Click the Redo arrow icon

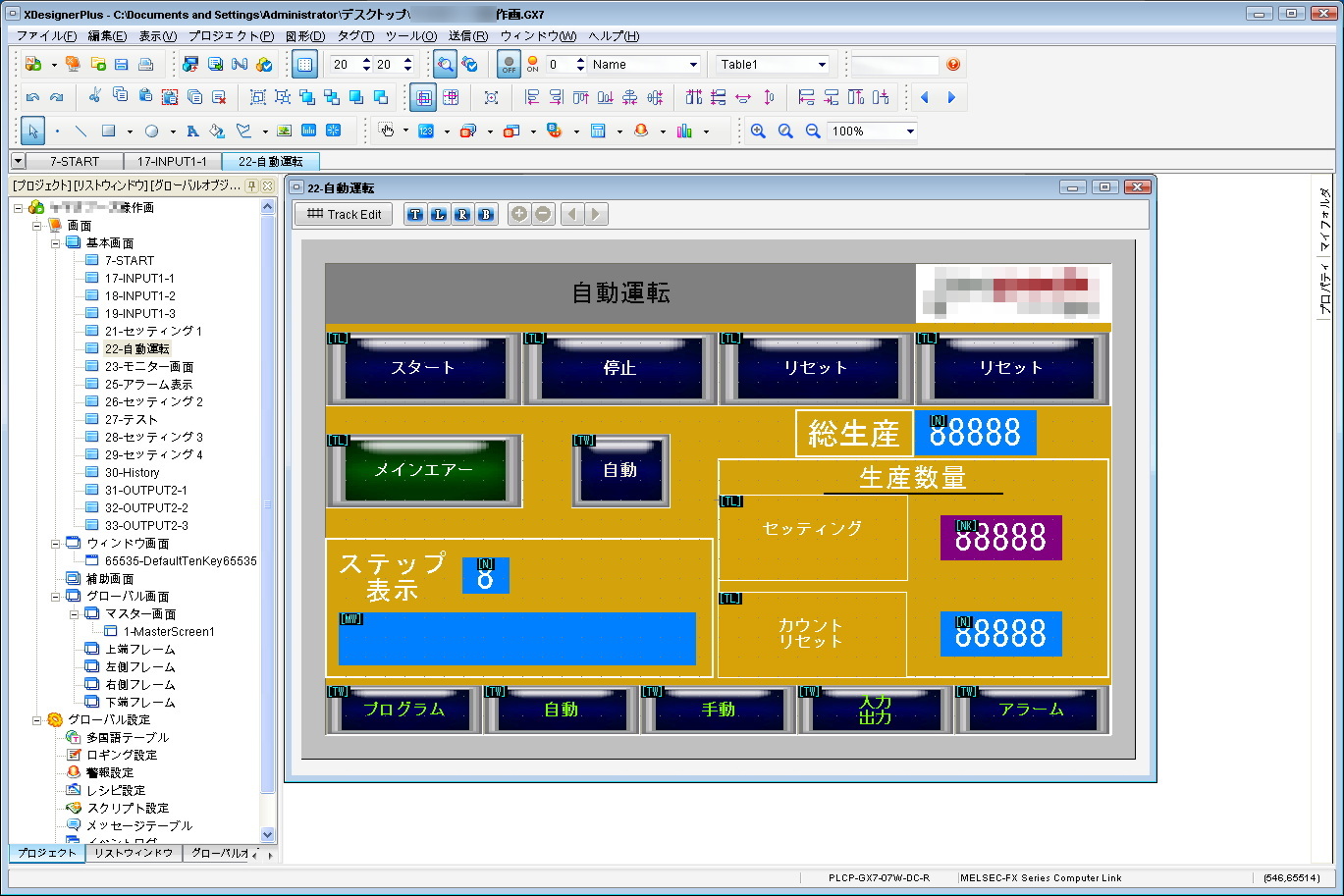[x=57, y=97]
